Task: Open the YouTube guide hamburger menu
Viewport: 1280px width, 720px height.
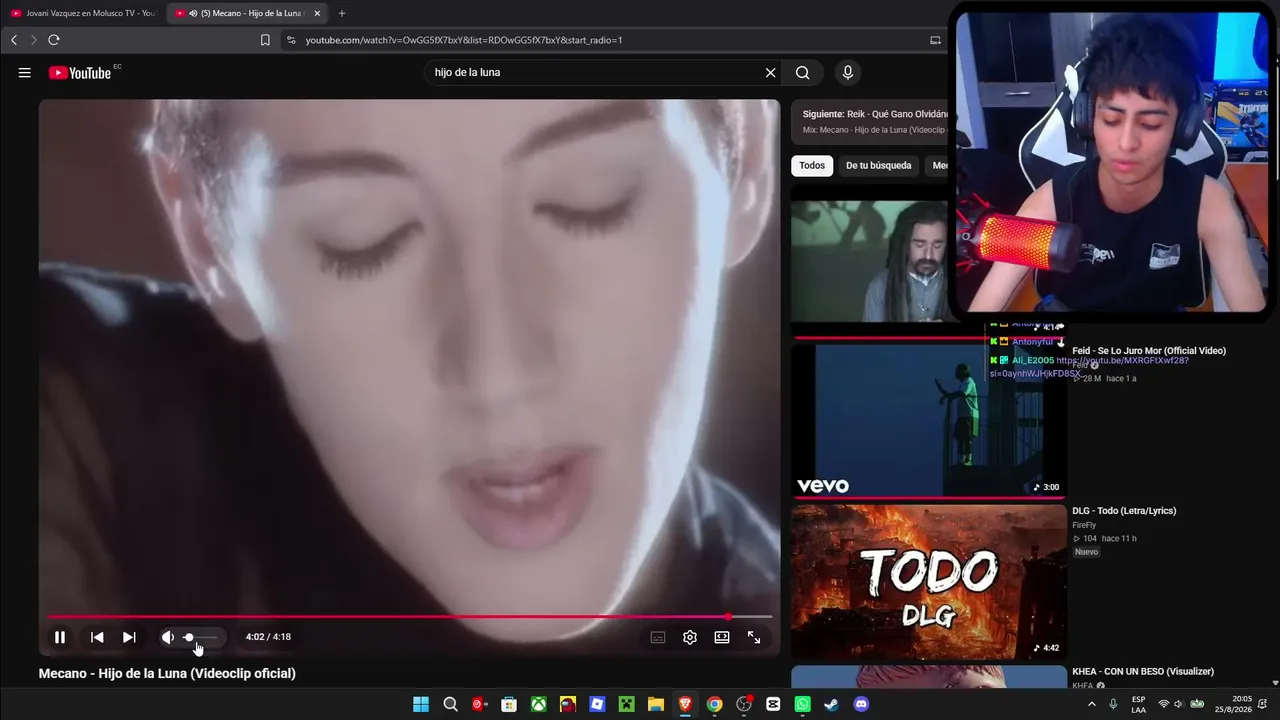Action: click(25, 73)
